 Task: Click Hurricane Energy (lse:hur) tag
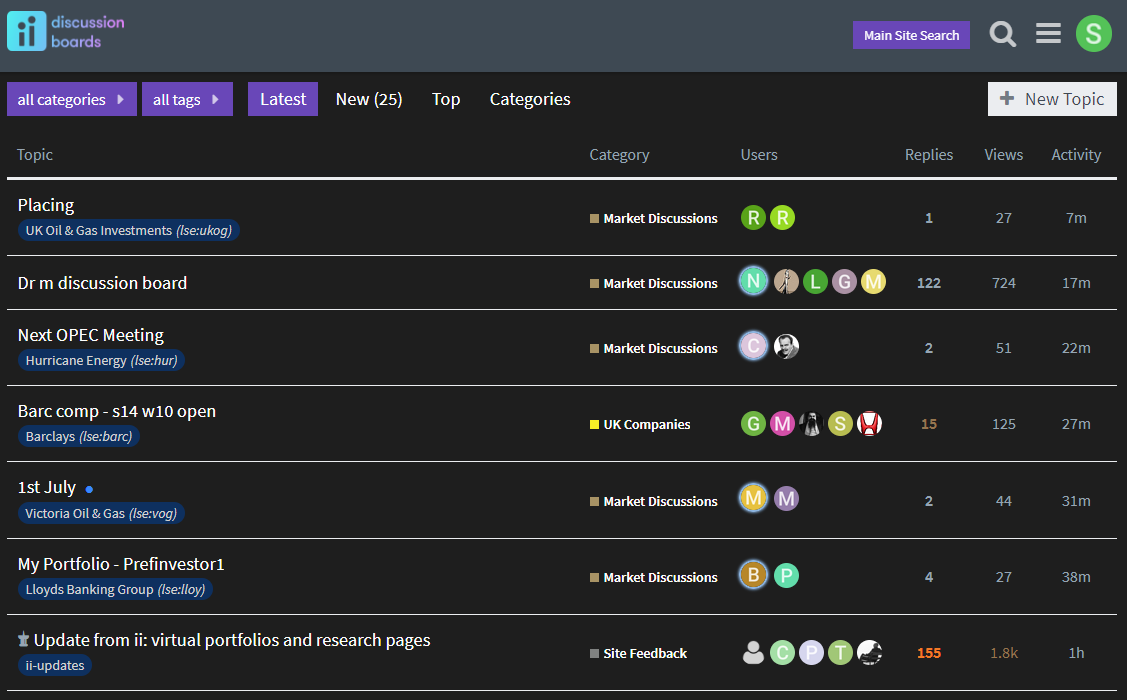[x=101, y=360]
